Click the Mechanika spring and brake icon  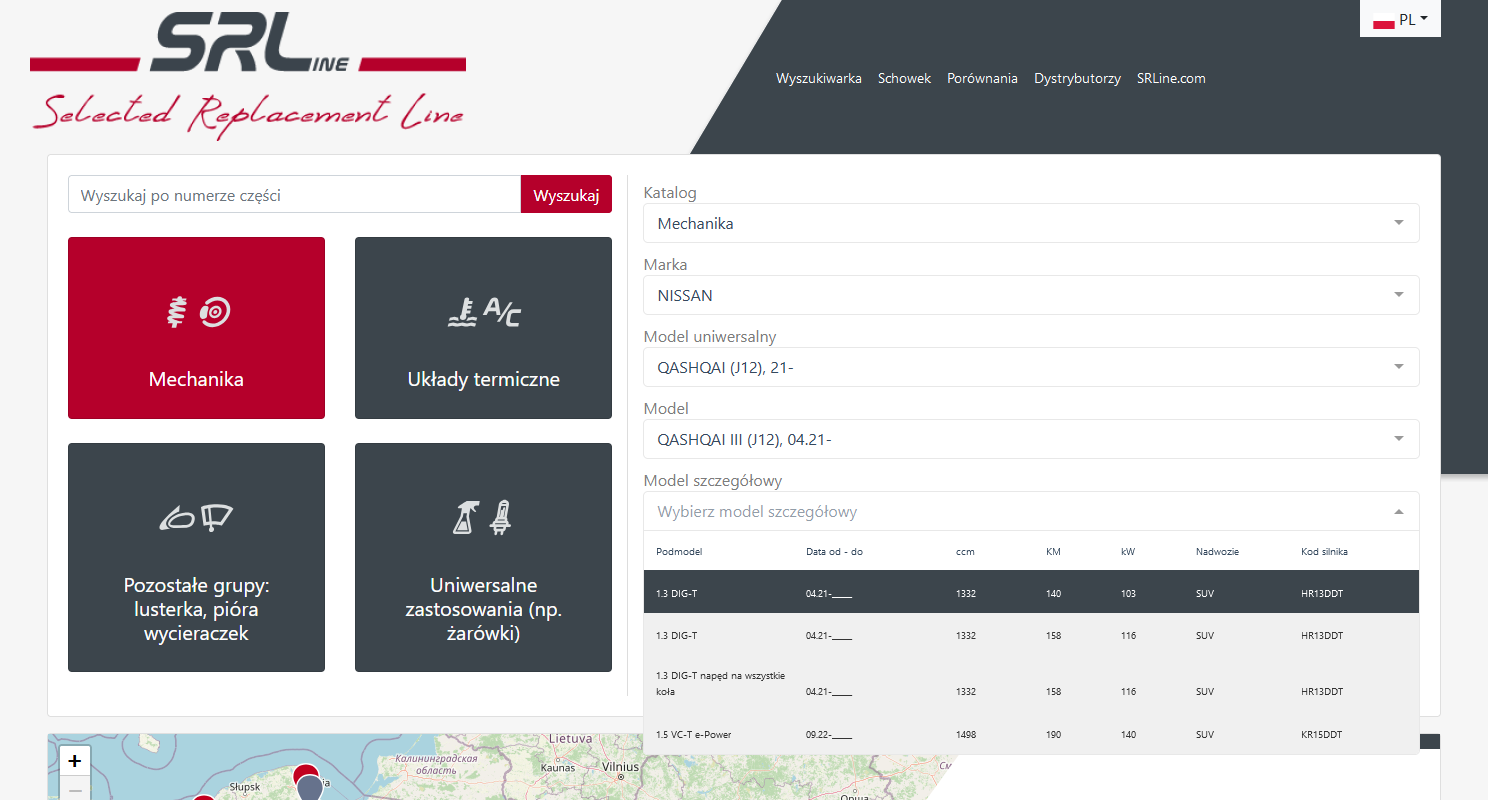click(198, 312)
